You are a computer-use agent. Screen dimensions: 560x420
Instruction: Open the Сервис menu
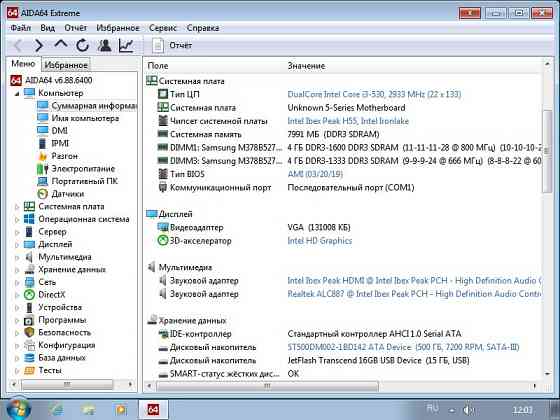[163, 28]
